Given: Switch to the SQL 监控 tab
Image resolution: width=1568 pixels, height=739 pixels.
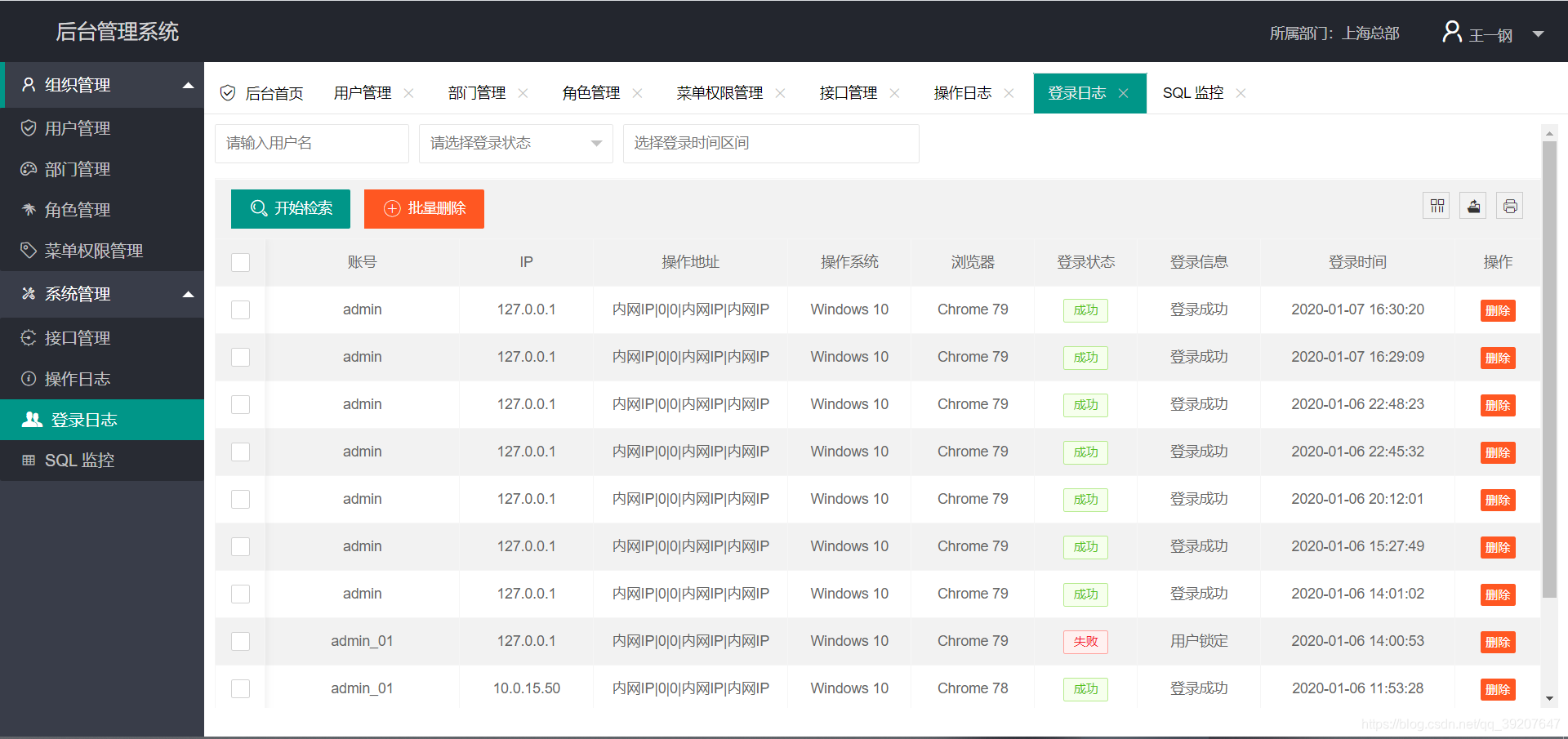Looking at the screenshot, I should click(x=1193, y=92).
